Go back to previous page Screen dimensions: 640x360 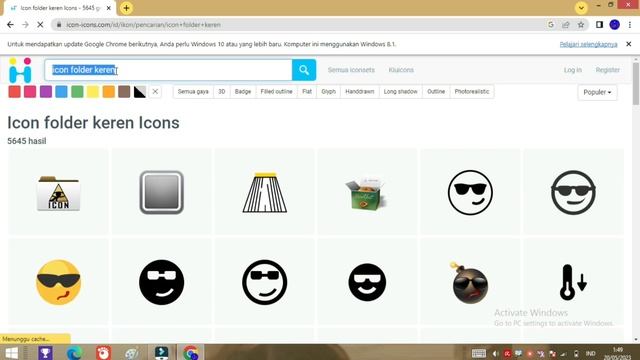coord(11,25)
